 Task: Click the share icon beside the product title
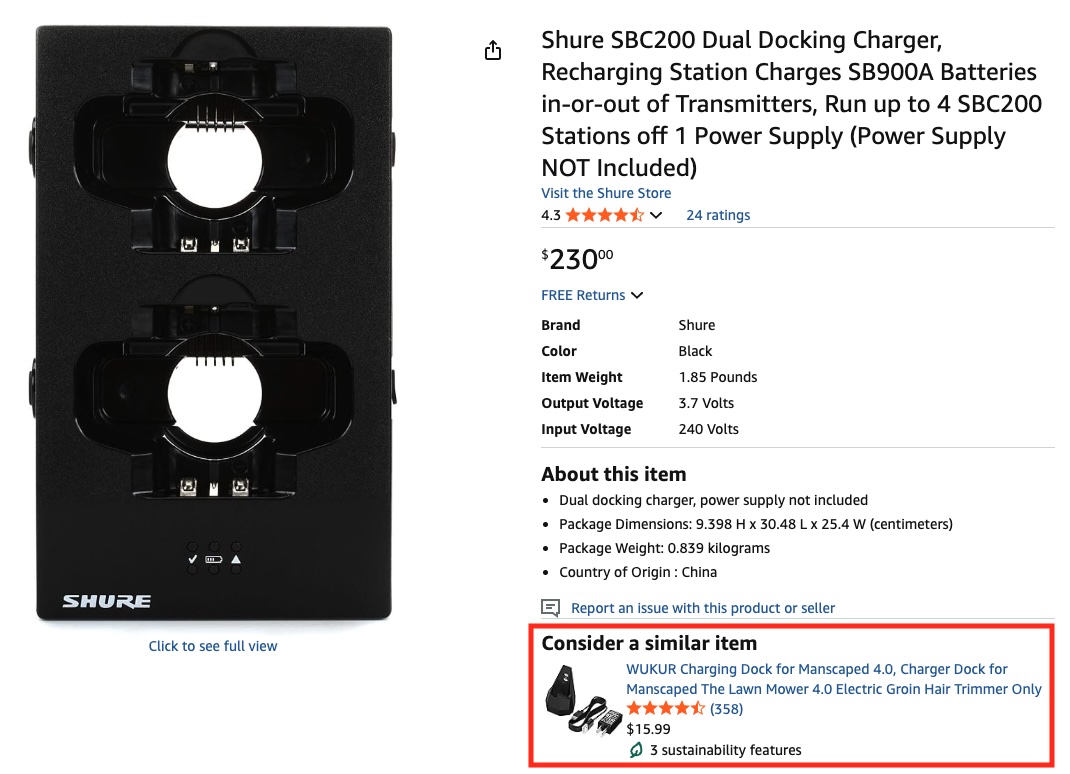pos(493,51)
